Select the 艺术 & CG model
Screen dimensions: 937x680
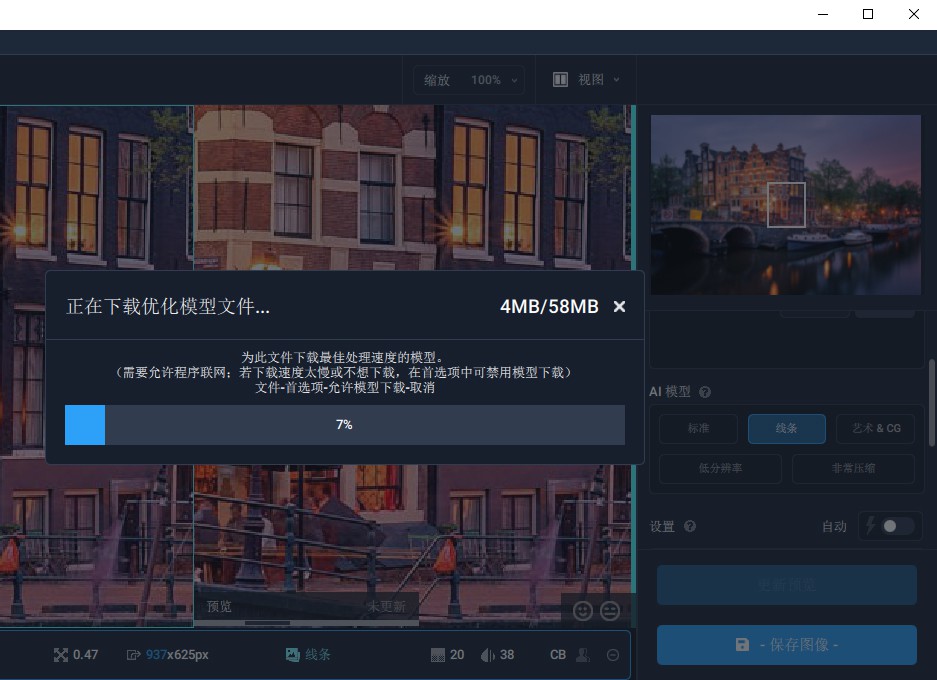875,428
